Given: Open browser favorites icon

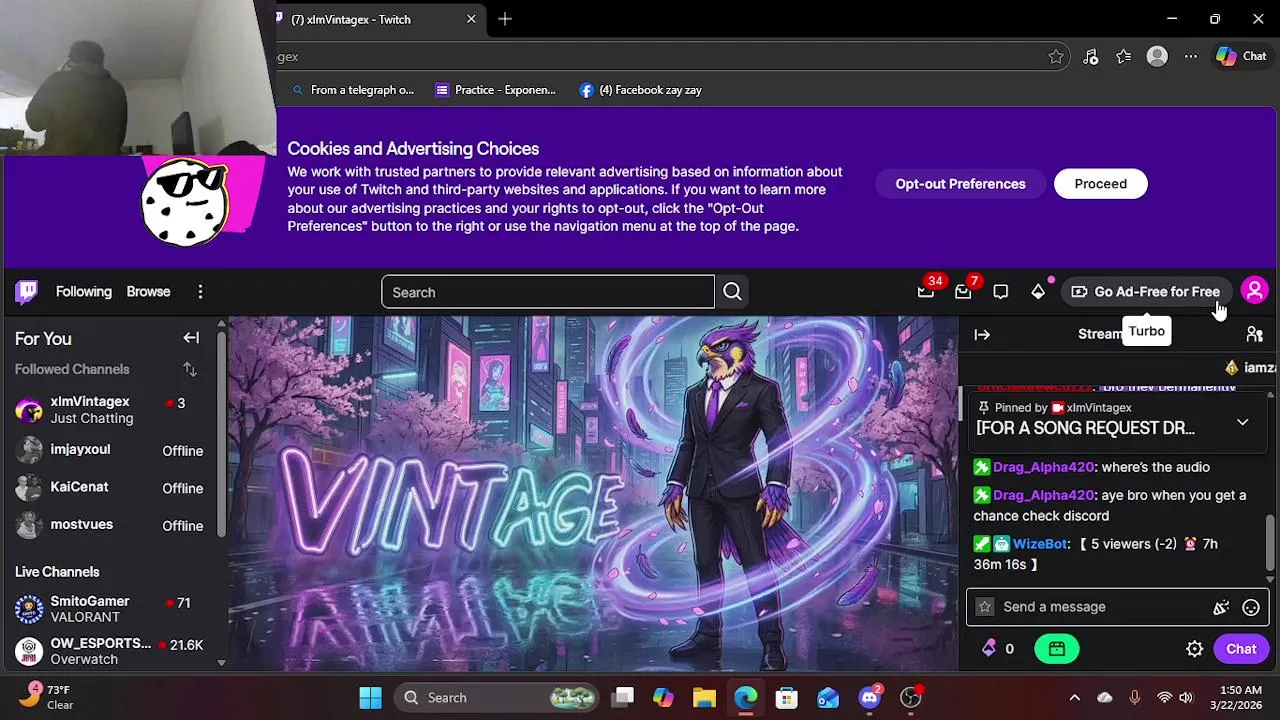Looking at the screenshot, I should (x=1124, y=57).
